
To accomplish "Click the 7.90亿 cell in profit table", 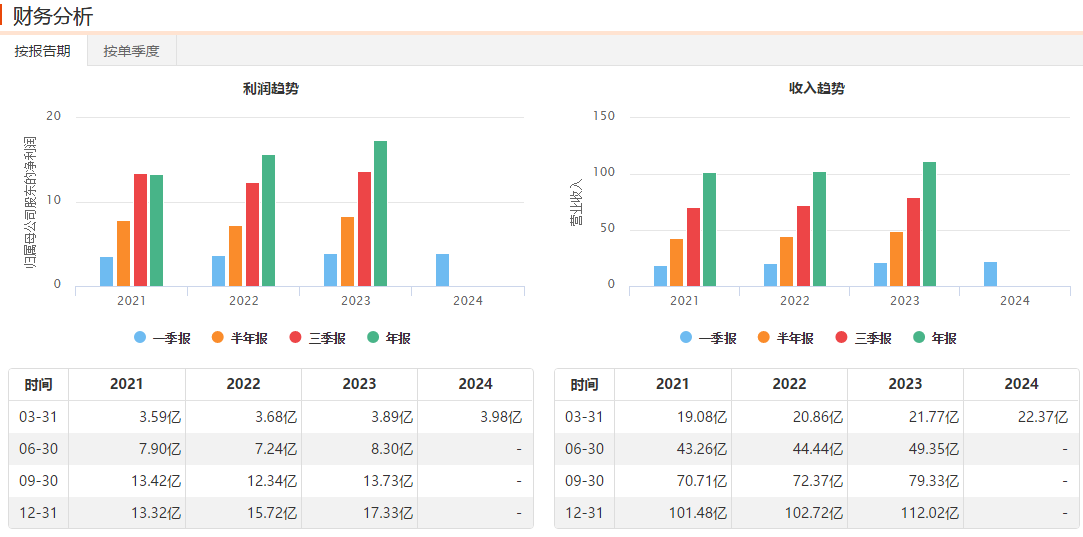I will (x=127, y=449).
